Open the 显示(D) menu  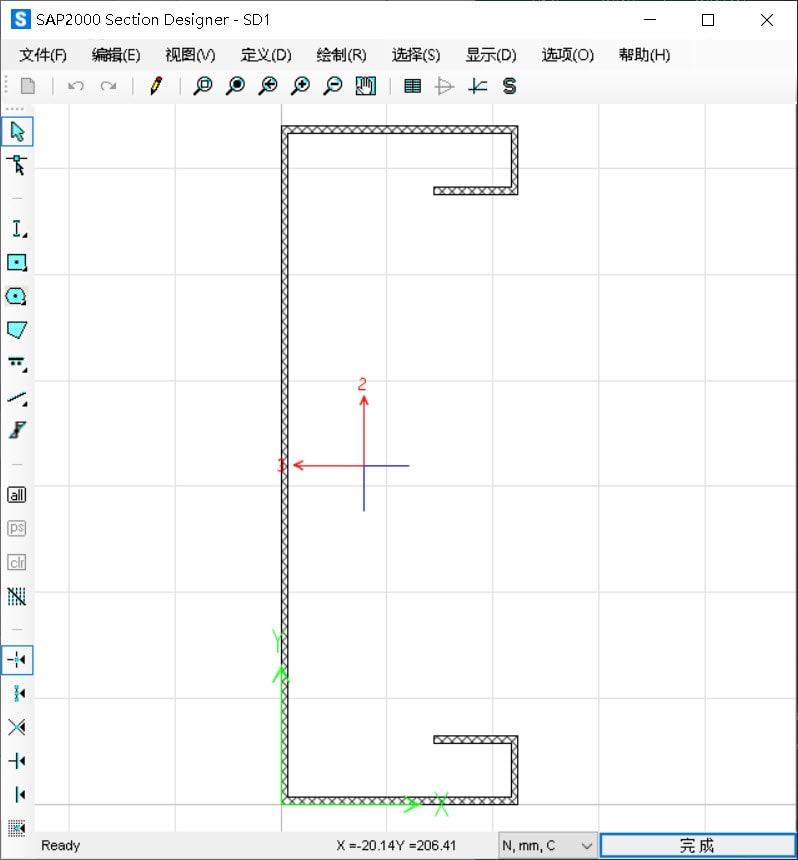pyautogui.click(x=491, y=55)
